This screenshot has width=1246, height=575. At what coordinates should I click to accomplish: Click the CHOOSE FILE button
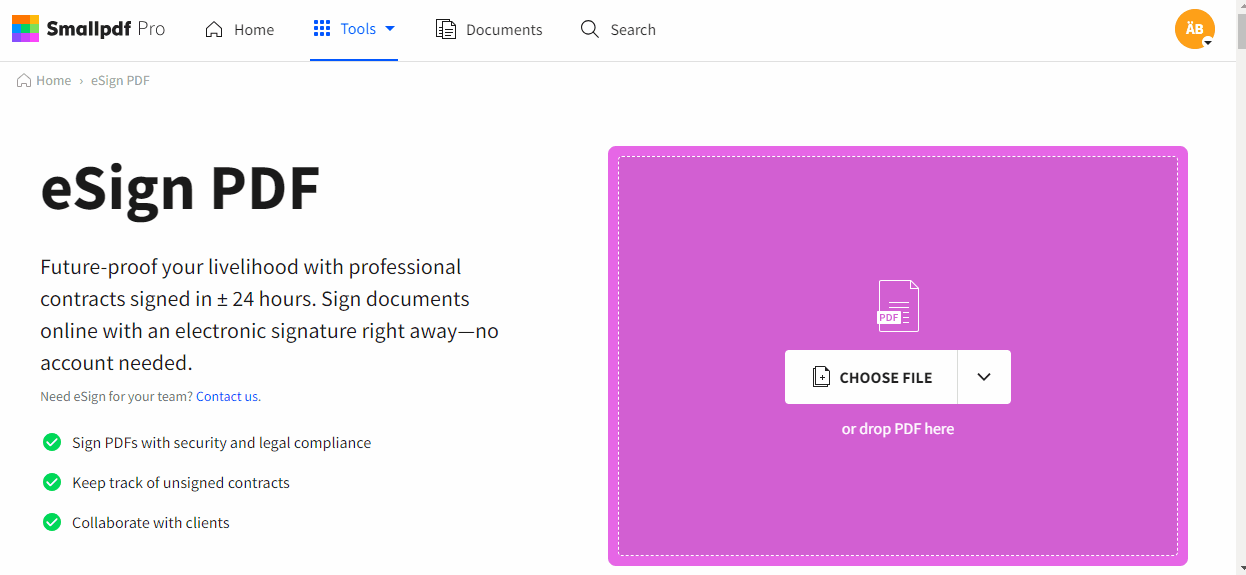click(871, 377)
